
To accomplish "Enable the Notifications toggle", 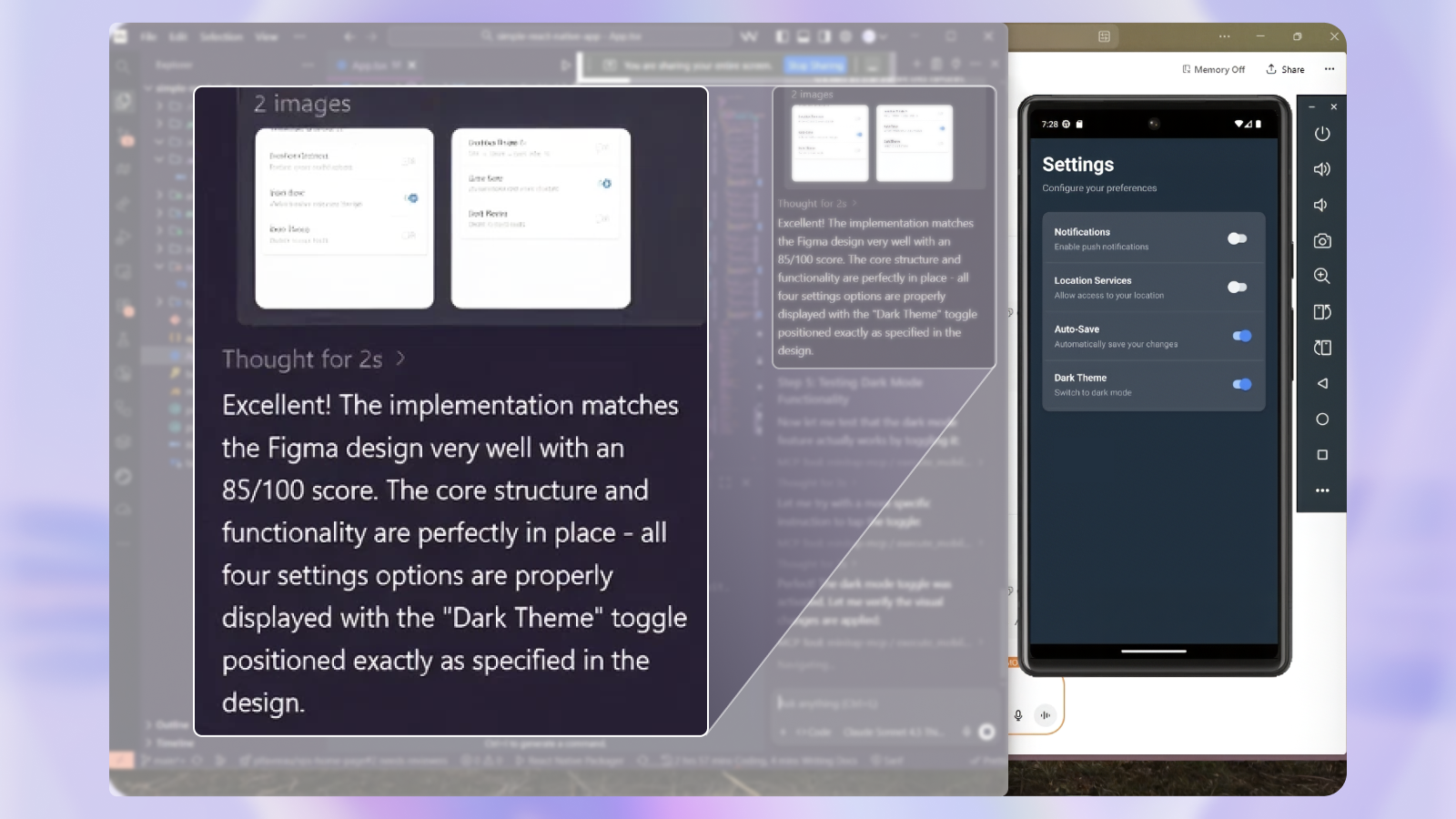I will coord(1237,238).
